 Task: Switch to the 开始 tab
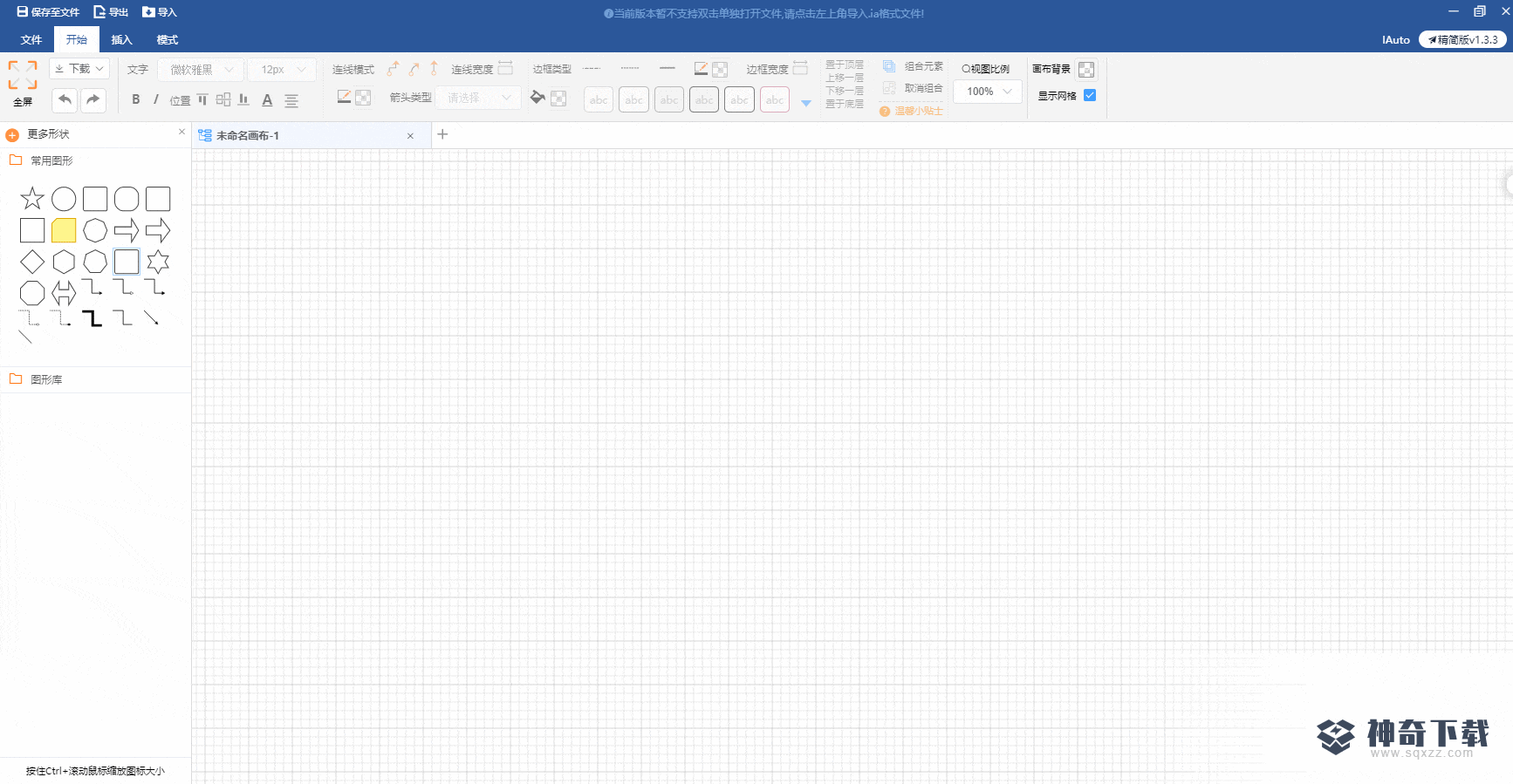point(77,39)
